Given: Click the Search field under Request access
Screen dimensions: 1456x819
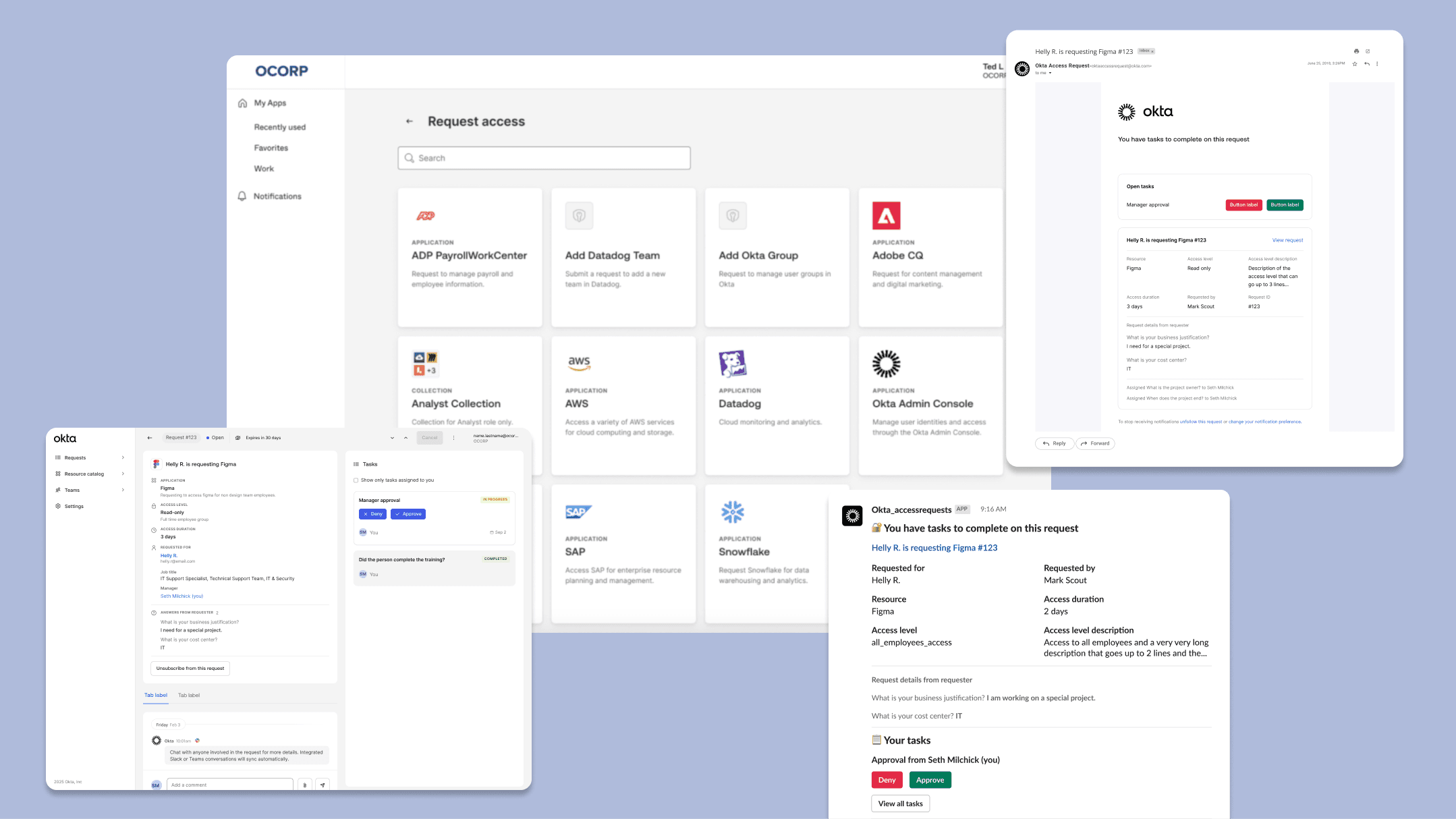Looking at the screenshot, I should 544,158.
